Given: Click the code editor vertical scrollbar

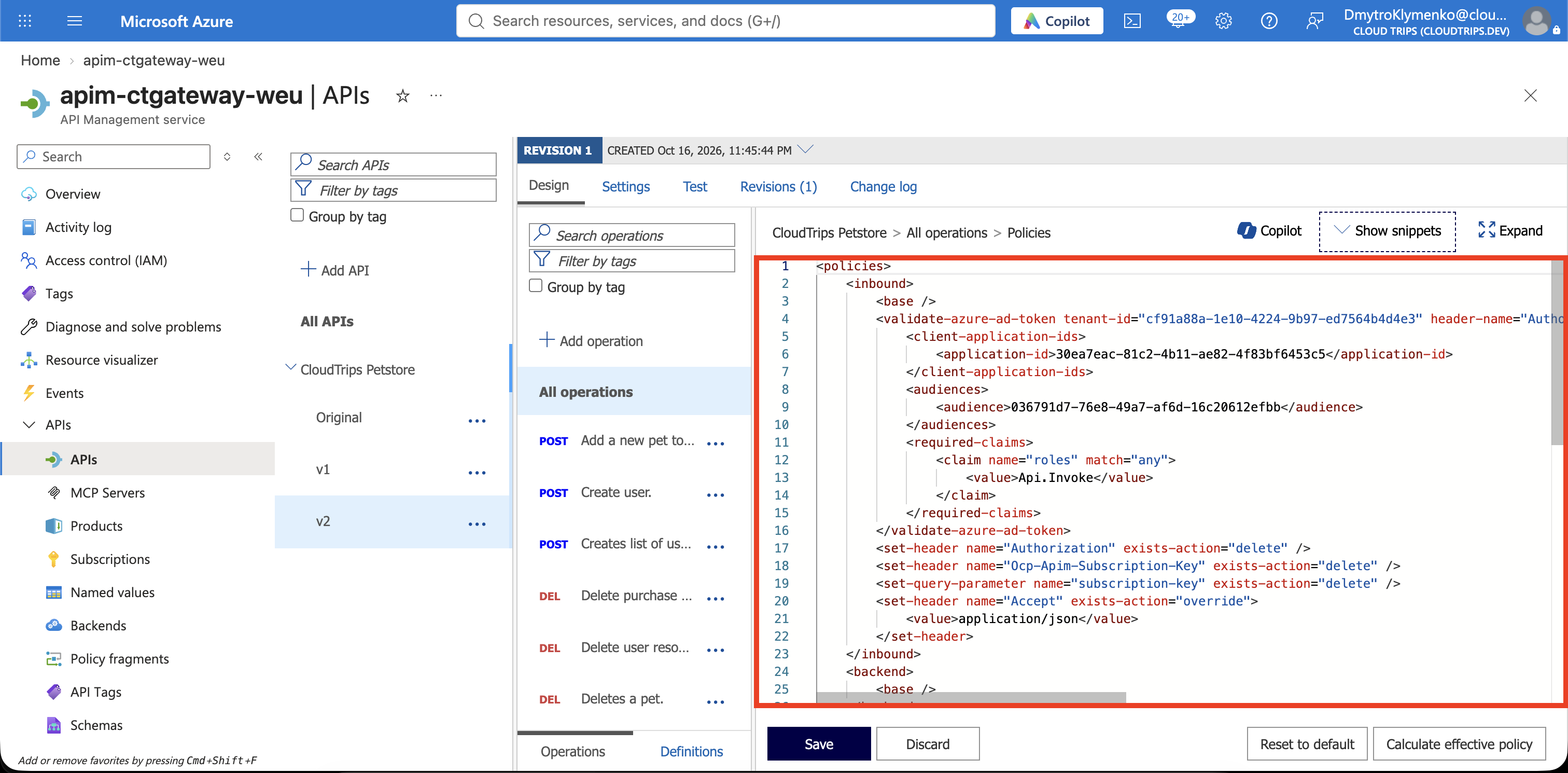Looking at the screenshot, I should [1557, 353].
